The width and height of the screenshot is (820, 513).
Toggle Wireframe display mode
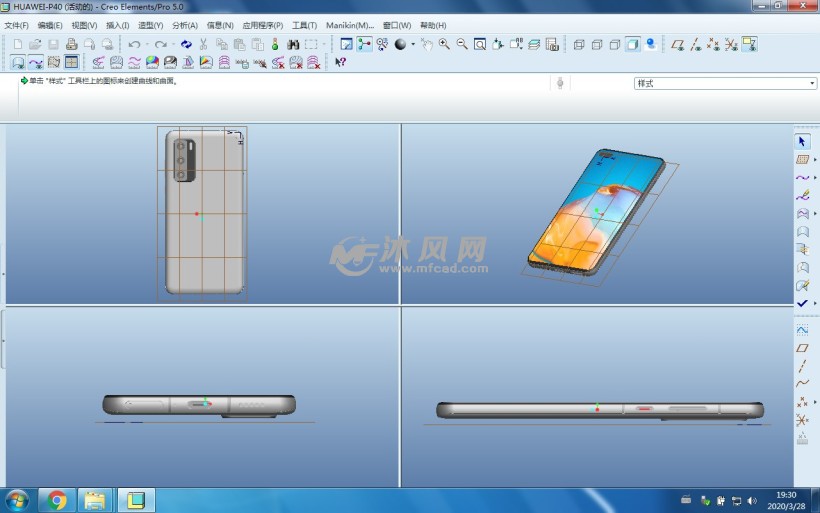(579, 44)
